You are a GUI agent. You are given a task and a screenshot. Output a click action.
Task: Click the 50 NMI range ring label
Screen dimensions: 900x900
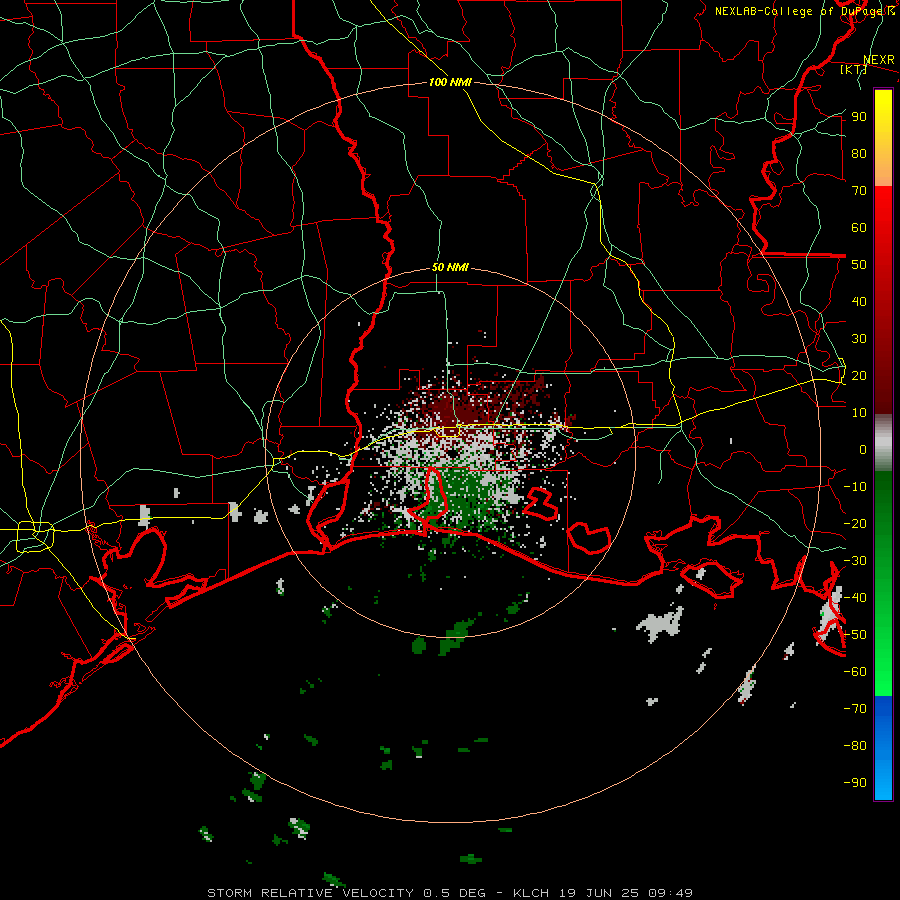click(450, 267)
